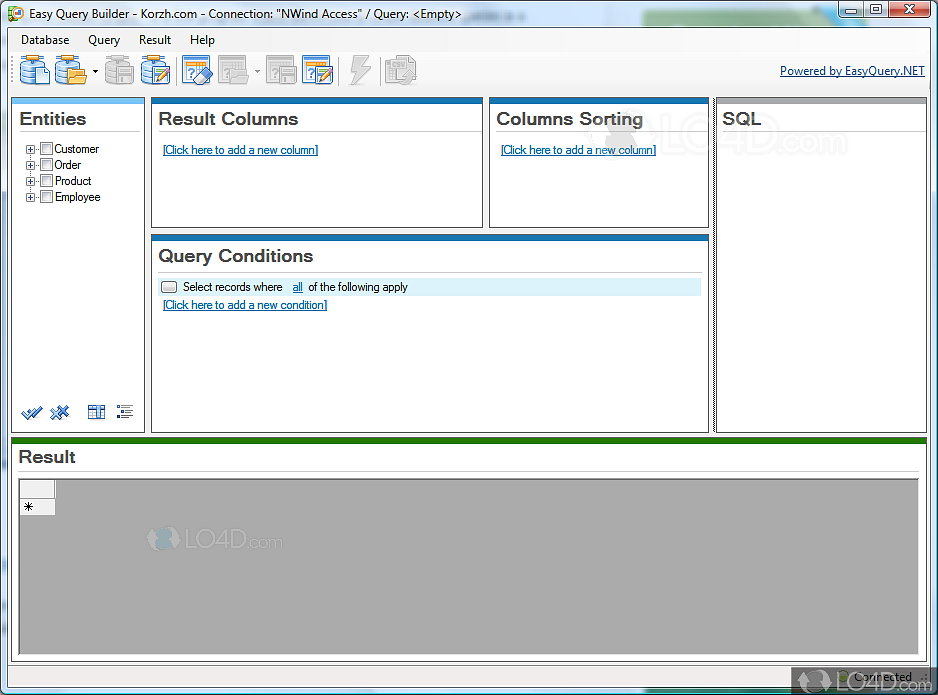Screen dimensions: 938x695
Task: Click the add a new condition link
Action: click(245, 305)
